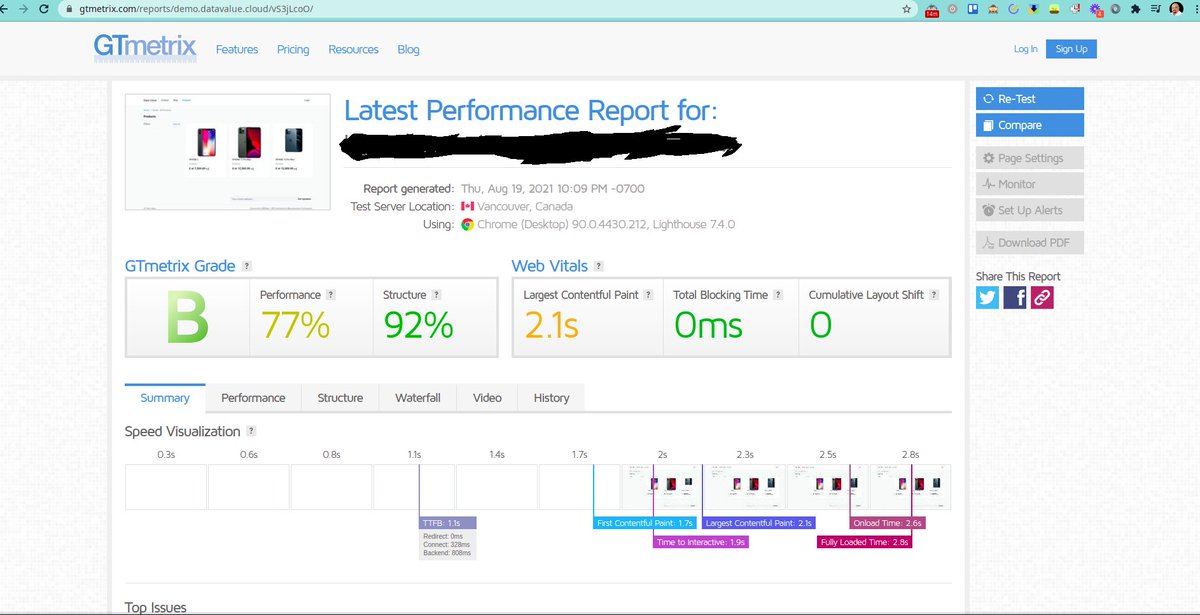Bookmark this page with the star icon
1200x615 pixels.
(x=906, y=9)
